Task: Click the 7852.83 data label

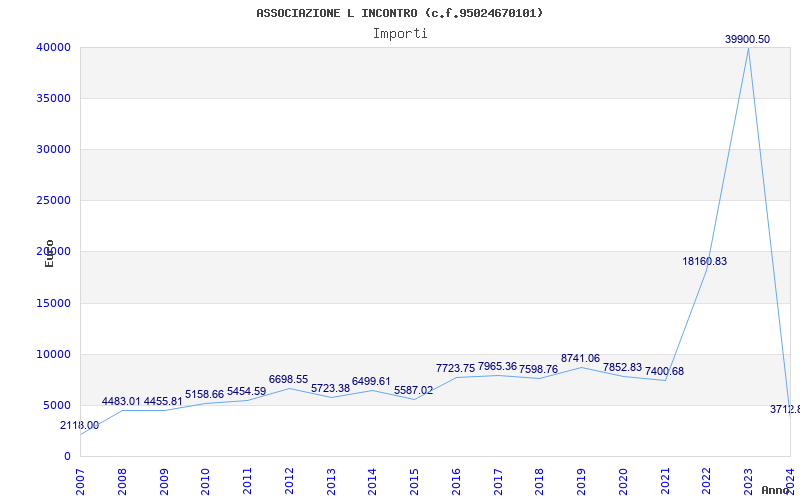Action: pos(622,367)
